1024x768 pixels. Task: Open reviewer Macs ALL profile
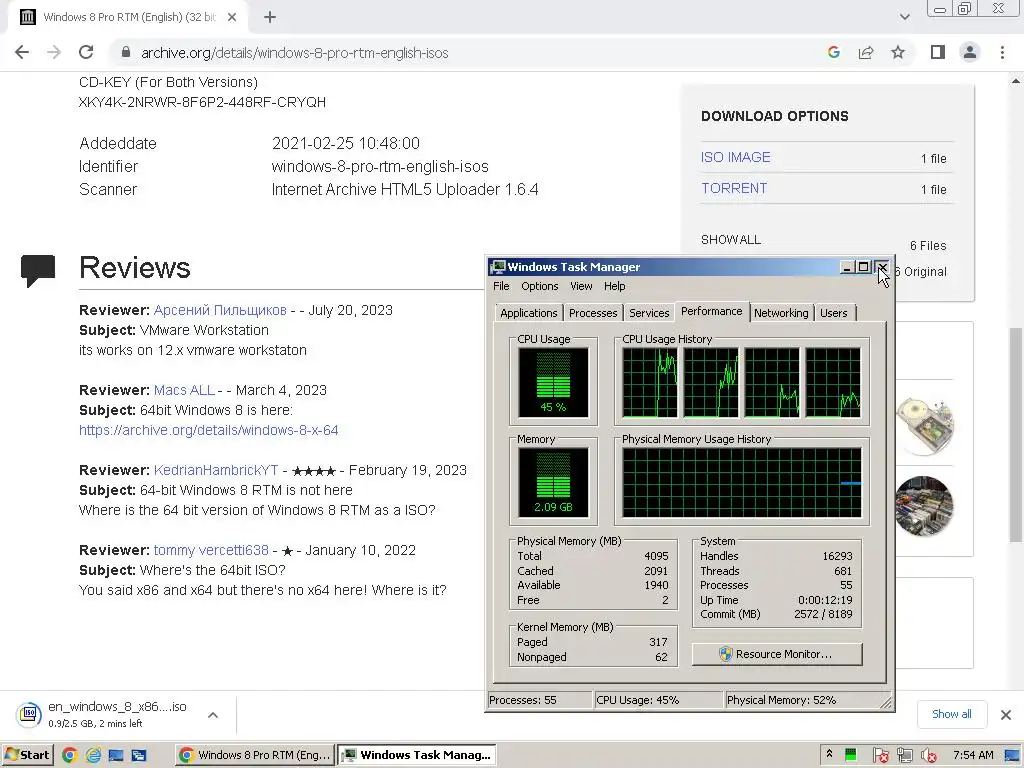click(x=184, y=390)
